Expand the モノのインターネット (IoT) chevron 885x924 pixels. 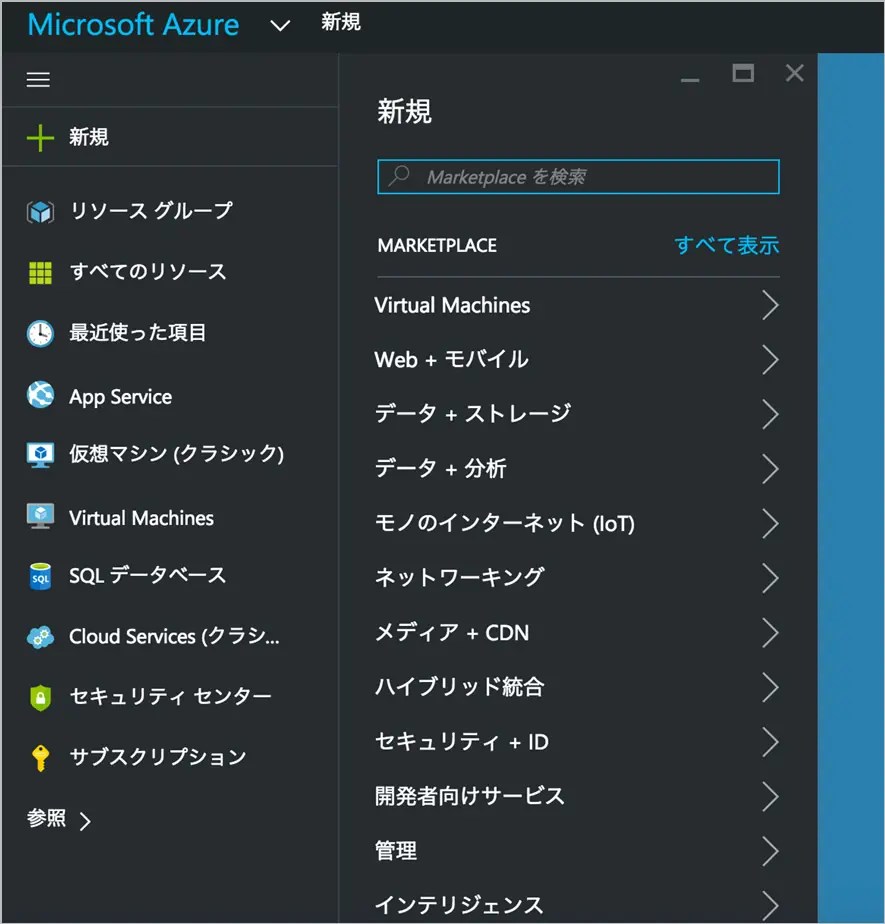[770, 523]
